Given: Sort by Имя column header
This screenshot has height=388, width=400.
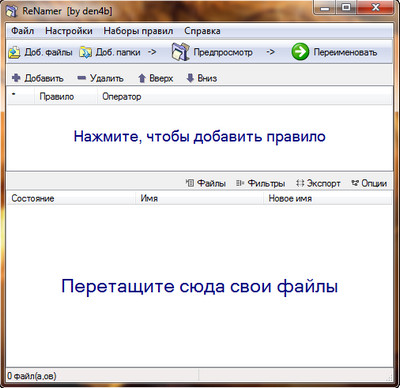Looking at the screenshot, I should 199,198.
